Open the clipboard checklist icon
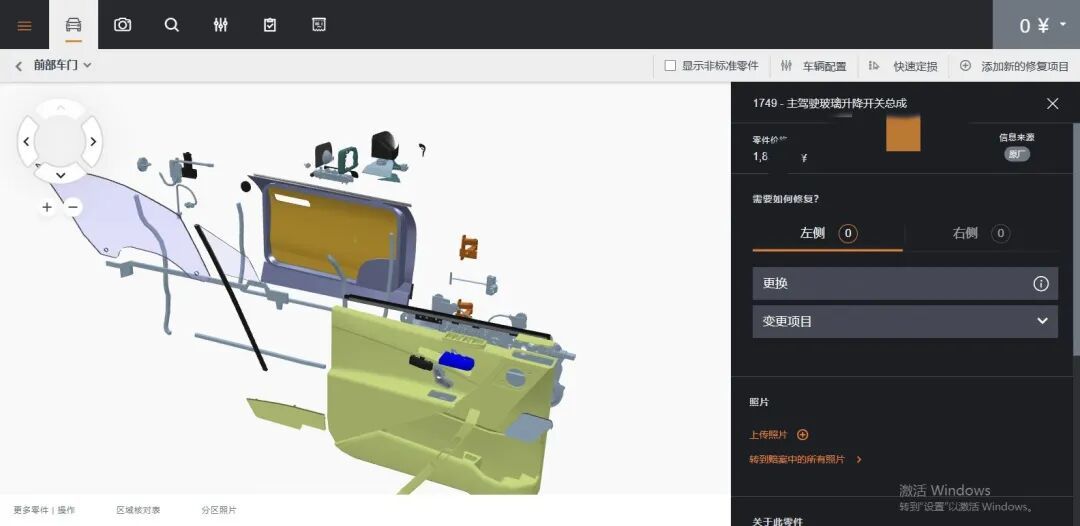This screenshot has width=1080, height=526. (270, 25)
